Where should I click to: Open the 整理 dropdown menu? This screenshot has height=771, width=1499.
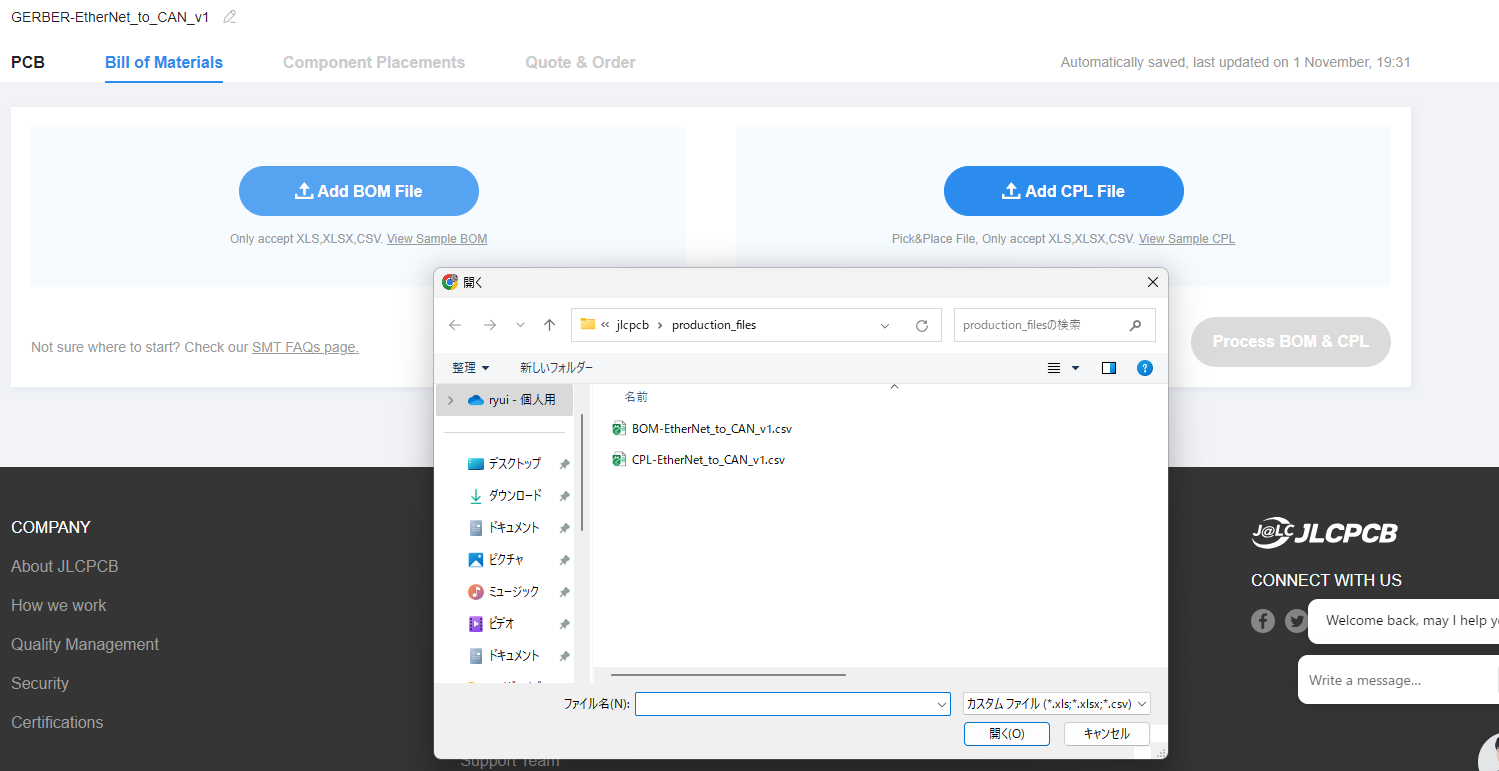[x=471, y=368]
